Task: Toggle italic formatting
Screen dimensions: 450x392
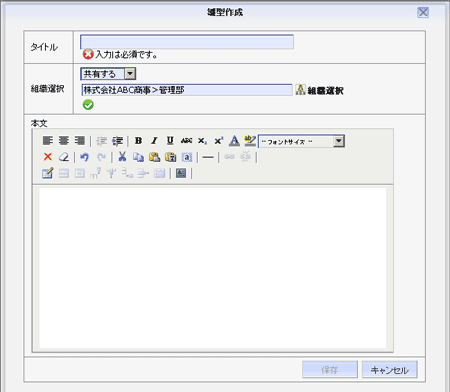Action: click(154, 141)
